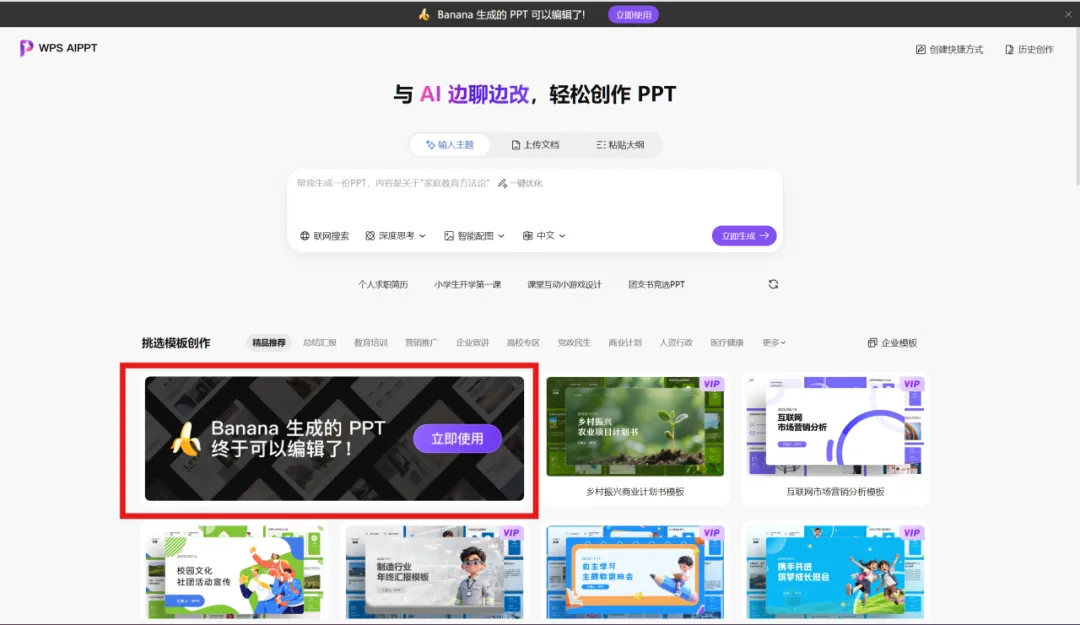The height and width of the screenshot is (625, 1080).
Task: Open the 中文 language dropdown
Action: coord(544,236)
